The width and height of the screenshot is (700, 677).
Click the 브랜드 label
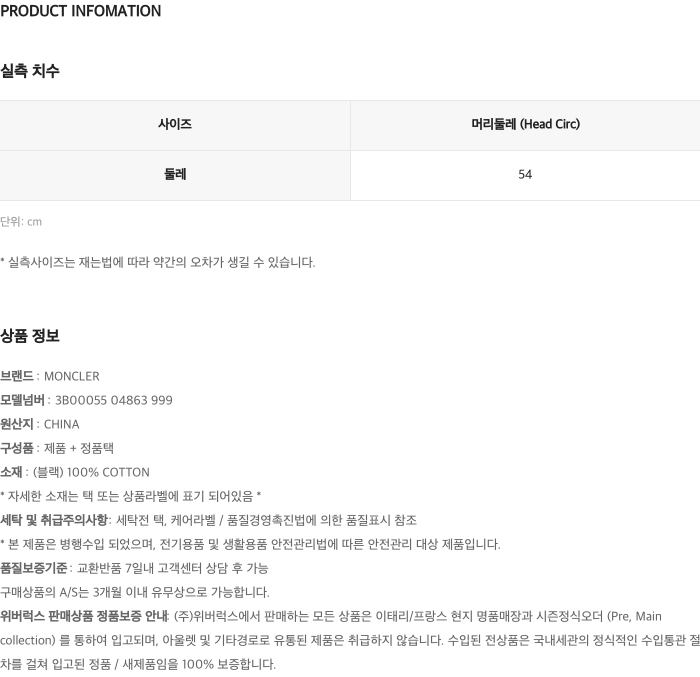pos(17,377)
